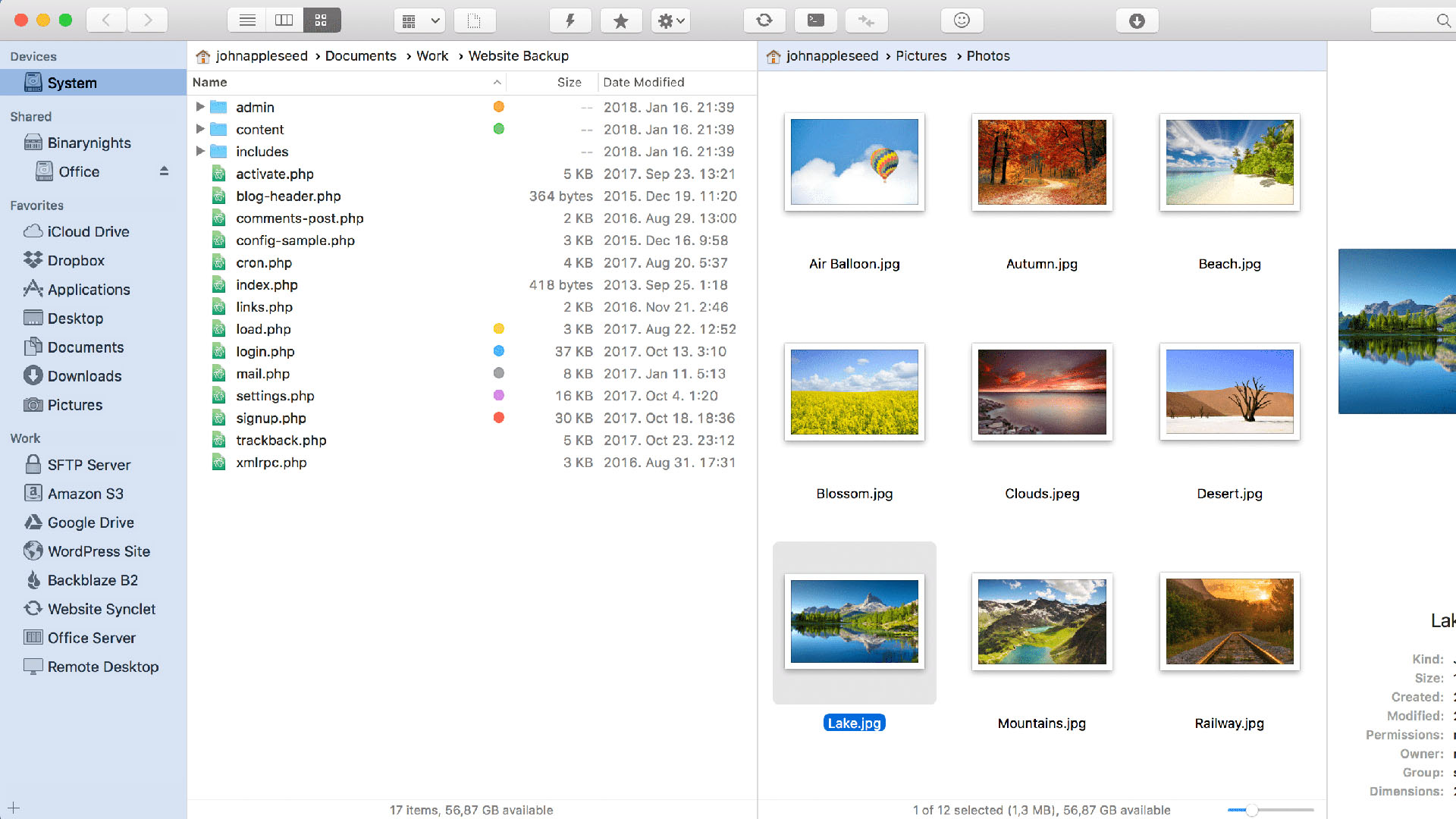
Task: Switch to list view mode
Action: click(x=247, y=20)
